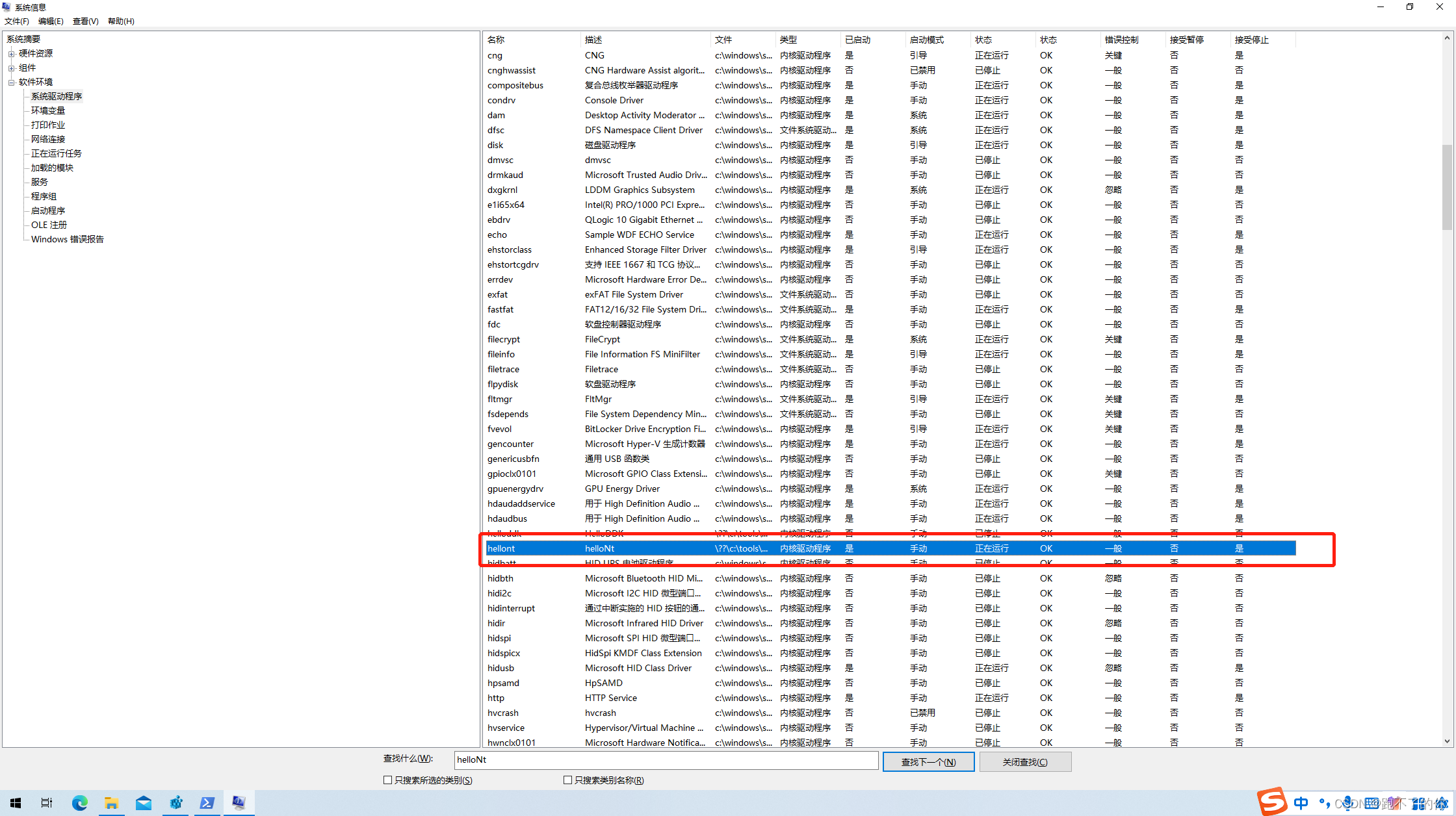Sort by the 错误控制 column header
Viewport: 1456px width, 816px height.
[x=1132, y=40]
